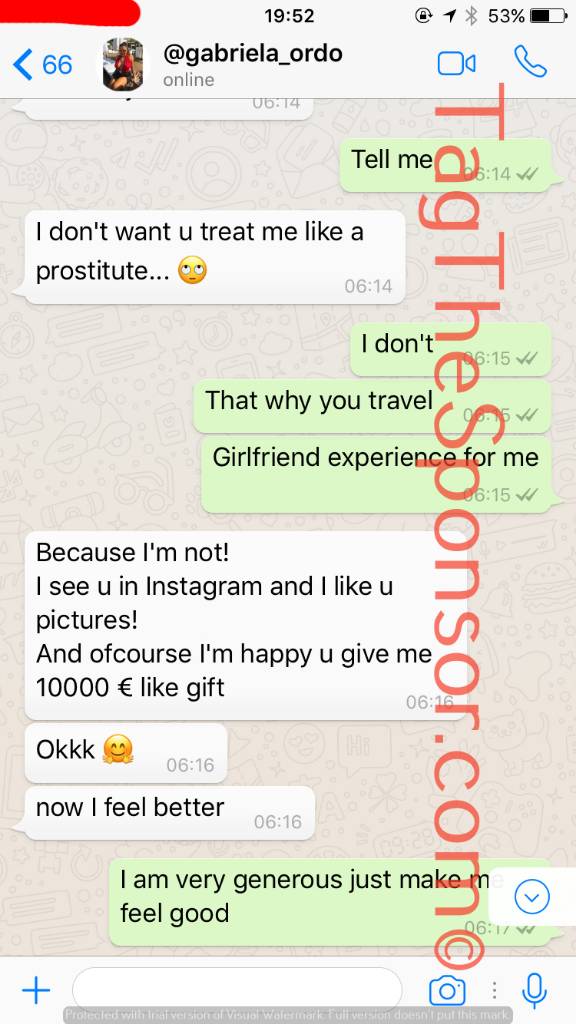Image resolution: width=576 pixels, height=1024 pixels.
Task: Select the "Girlfriend experience for me" message
Action: 376,475
